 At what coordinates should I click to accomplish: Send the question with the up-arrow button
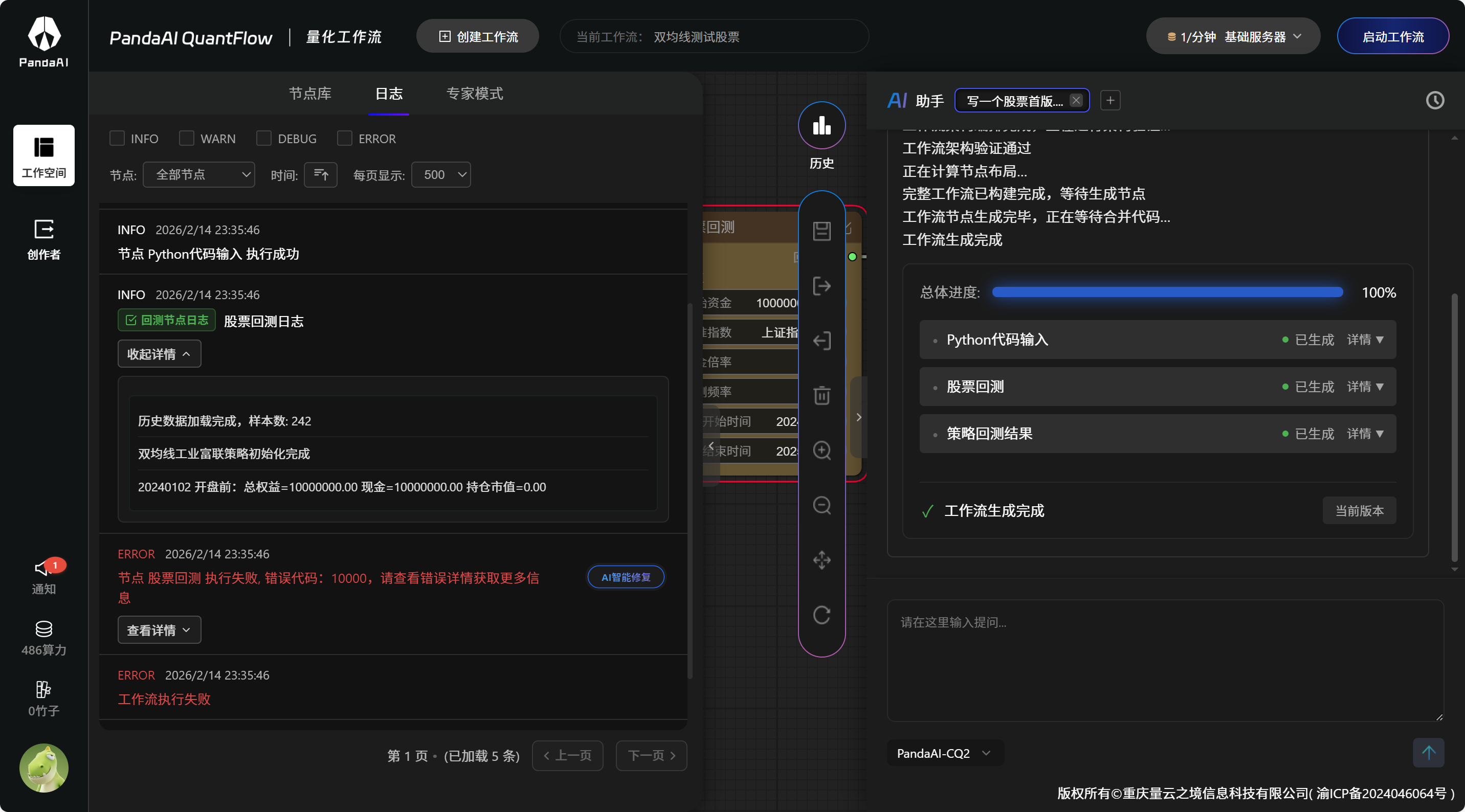click(x=1429, y=753)
